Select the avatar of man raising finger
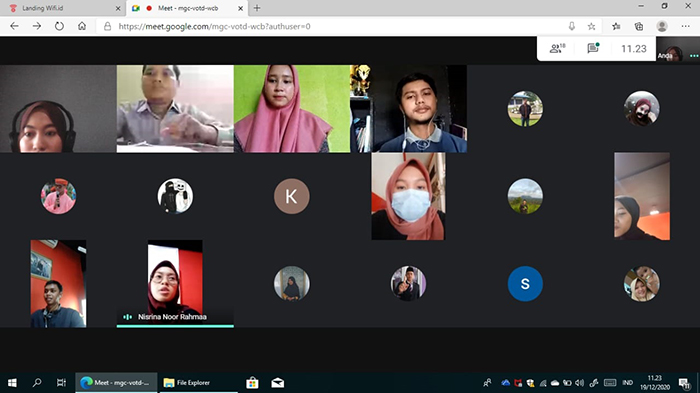 (x=408, y=284)
